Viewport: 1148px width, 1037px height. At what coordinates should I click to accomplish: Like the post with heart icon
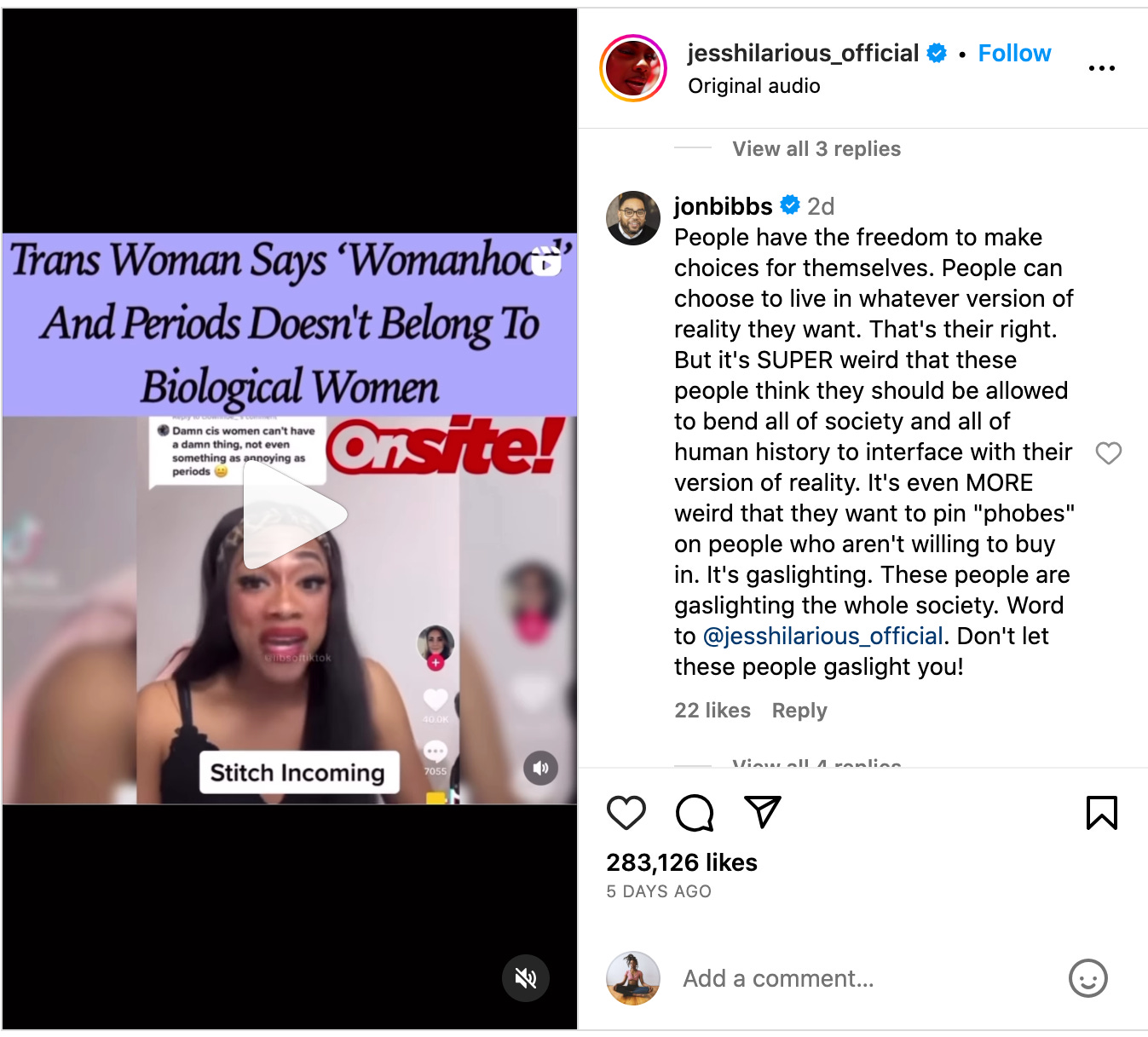tap(626, 813)
